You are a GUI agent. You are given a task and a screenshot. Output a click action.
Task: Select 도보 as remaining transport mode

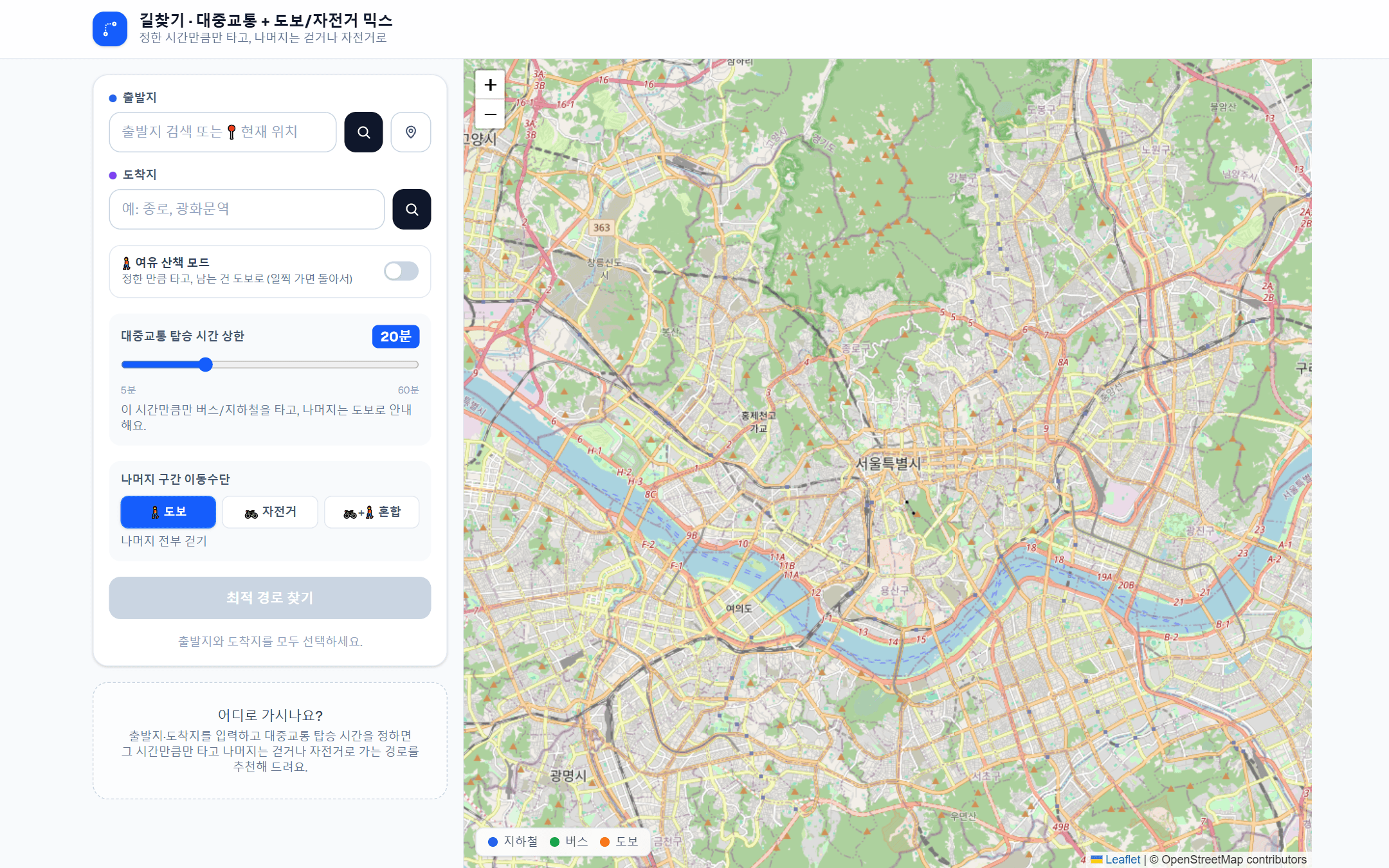[x=168, y=512]
